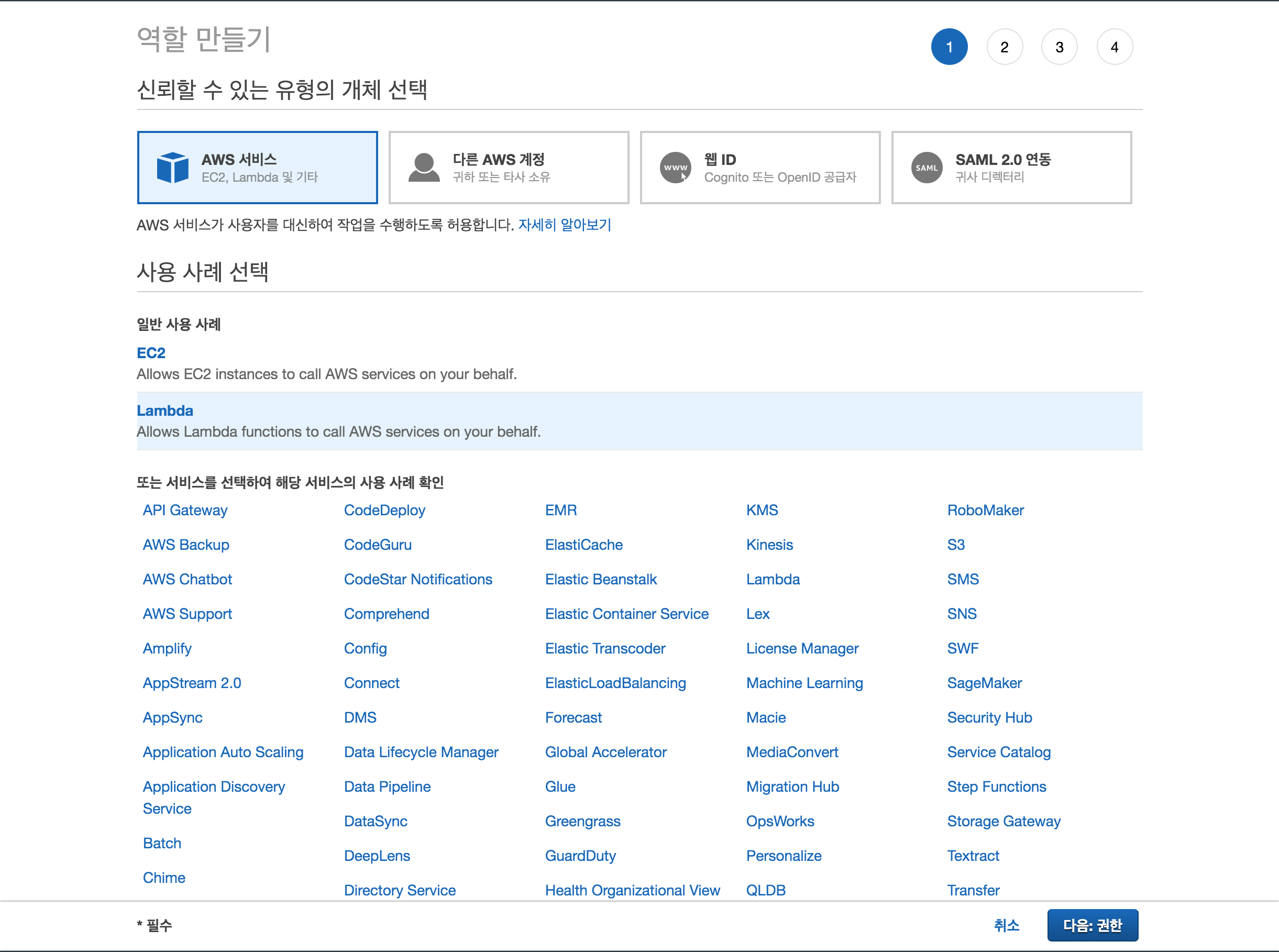
Task: Select API Gateway from service list
Action: coord(185,510)
